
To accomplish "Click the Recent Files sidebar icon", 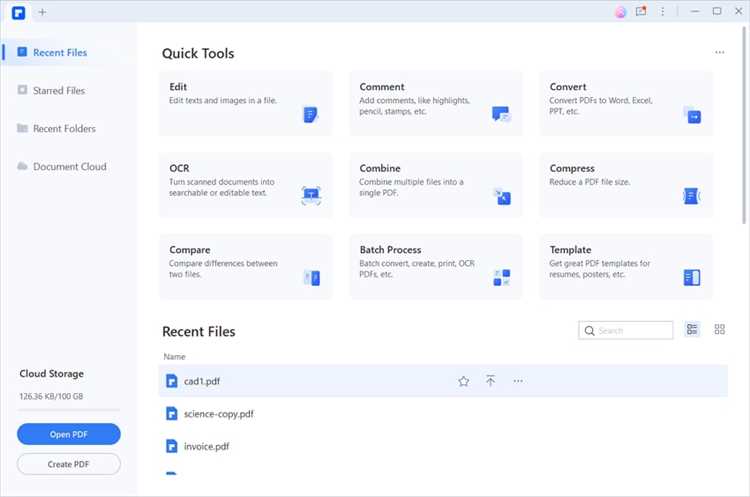I will [x=22, y=52].
